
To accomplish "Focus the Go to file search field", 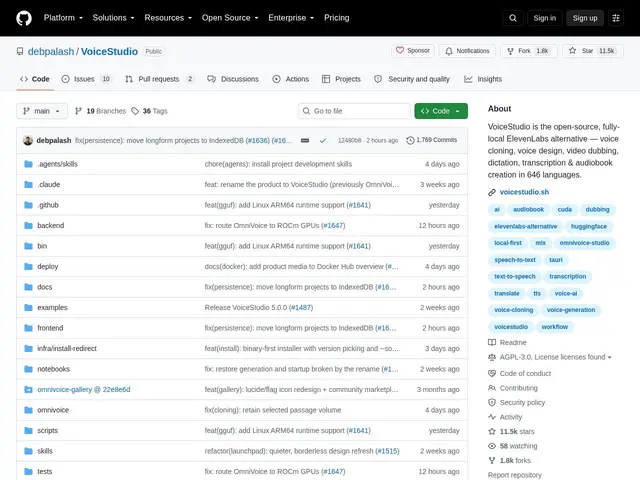I will [354, 111].
